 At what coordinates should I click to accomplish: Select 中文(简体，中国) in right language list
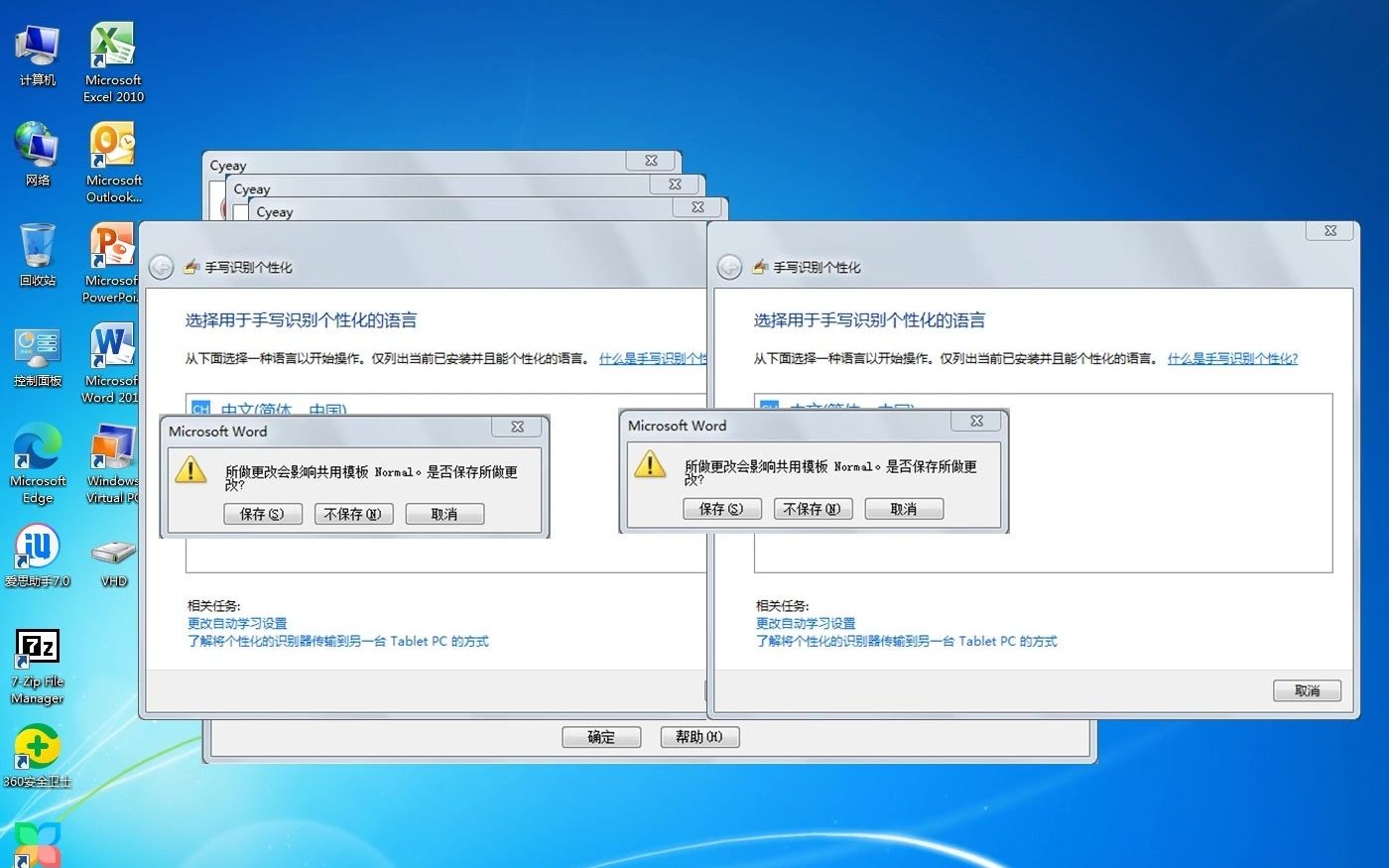click(x=837, y=406)
